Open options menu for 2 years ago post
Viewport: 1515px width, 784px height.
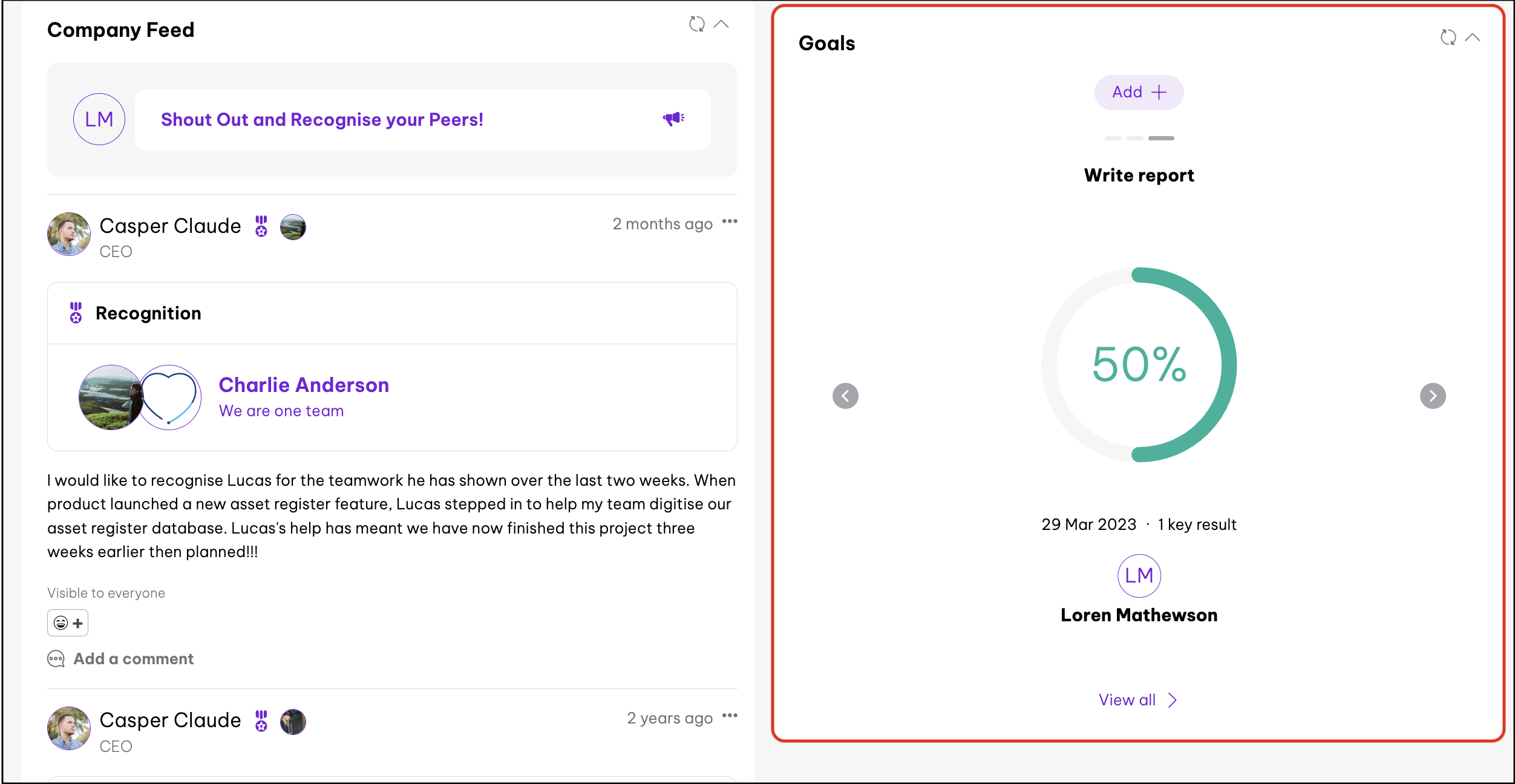[x=730, y=716]
